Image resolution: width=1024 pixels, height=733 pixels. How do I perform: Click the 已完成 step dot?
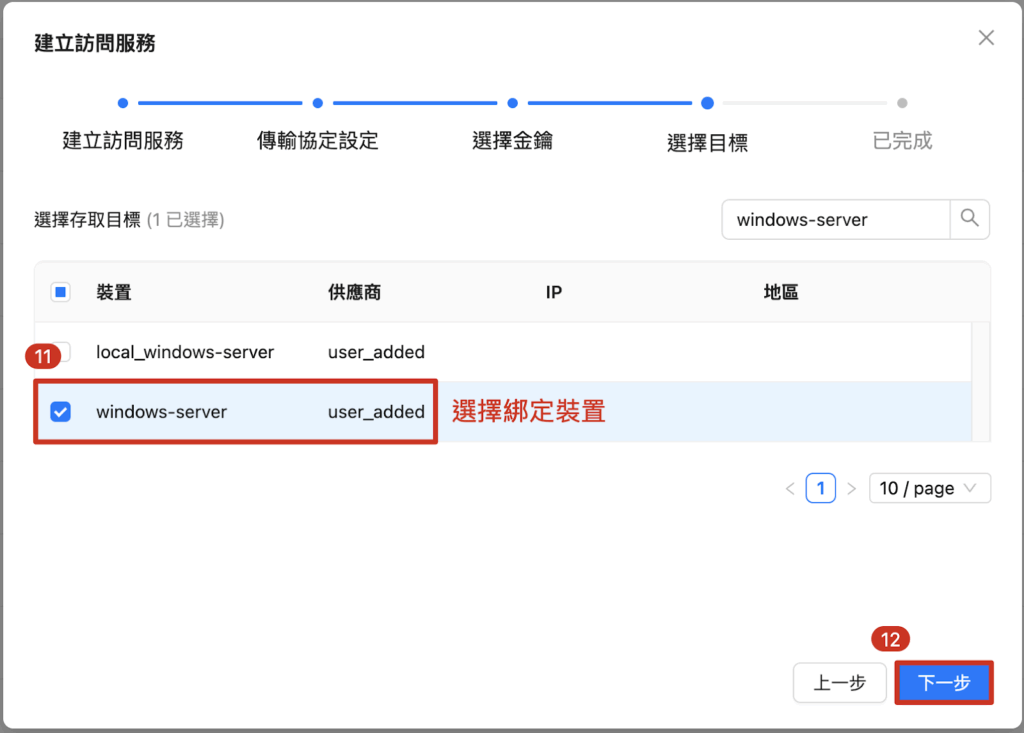(902, 102)
